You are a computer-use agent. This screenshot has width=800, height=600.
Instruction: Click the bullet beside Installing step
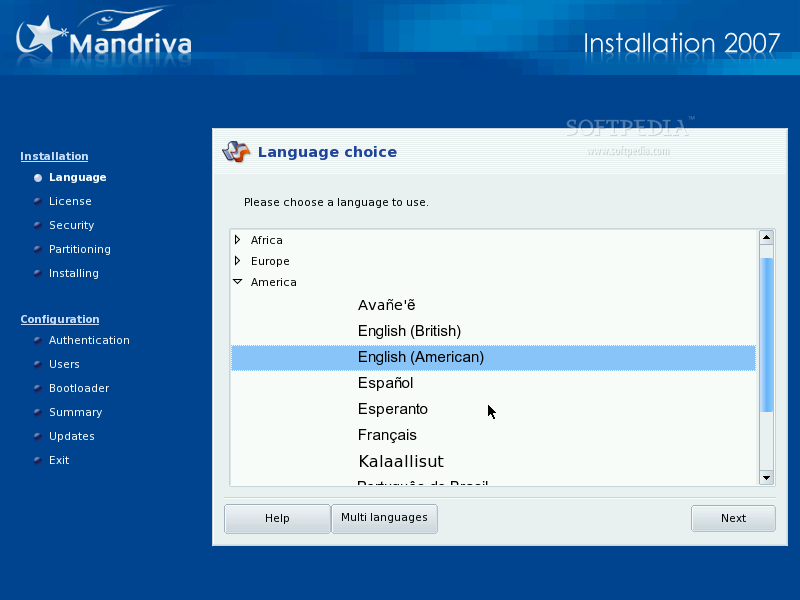(x=38, y=273)
